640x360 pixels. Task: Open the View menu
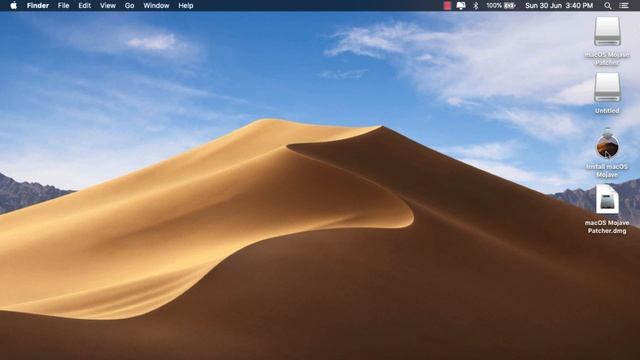pyautogui.click(x=108, y=6)
